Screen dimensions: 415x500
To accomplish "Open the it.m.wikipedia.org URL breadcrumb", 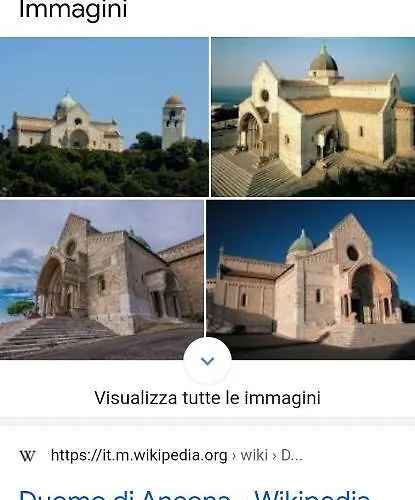I will point(139,455).
